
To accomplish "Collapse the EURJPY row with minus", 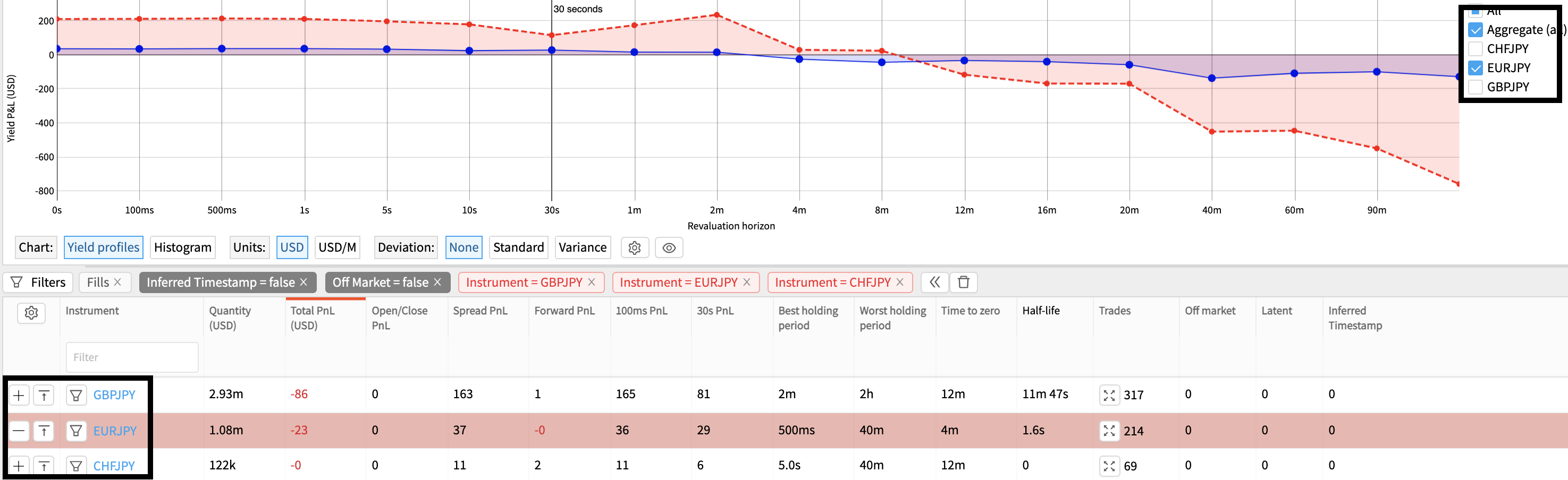I will click(19, 431).
